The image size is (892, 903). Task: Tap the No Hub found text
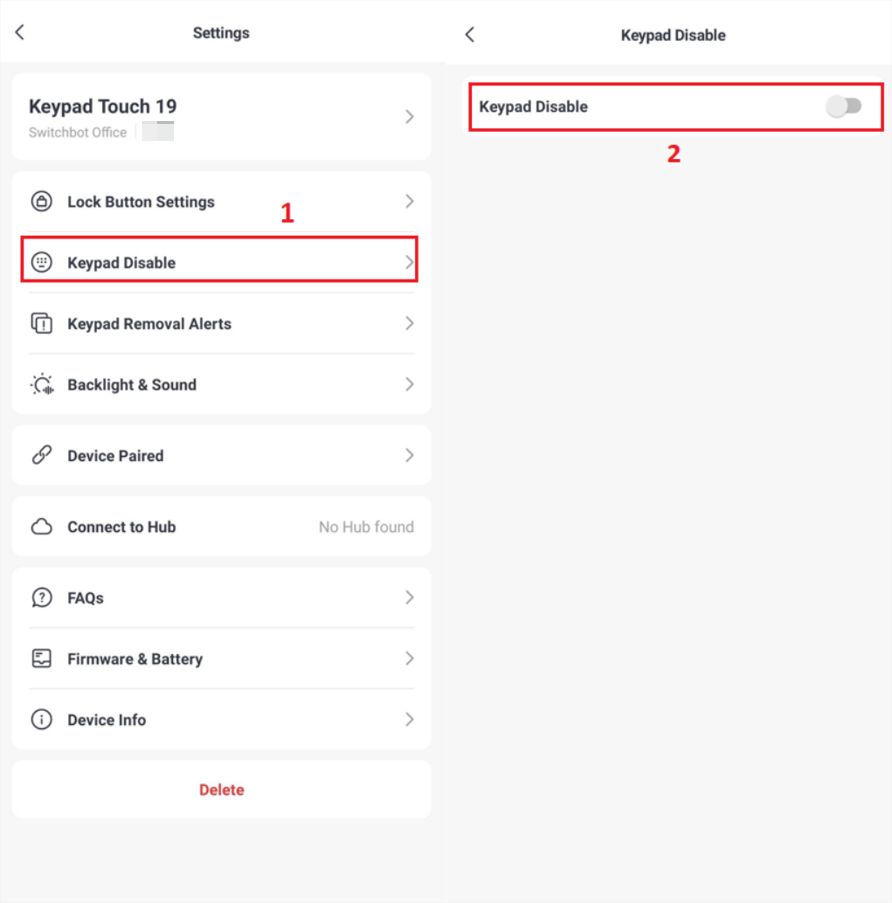coord(366,527)
